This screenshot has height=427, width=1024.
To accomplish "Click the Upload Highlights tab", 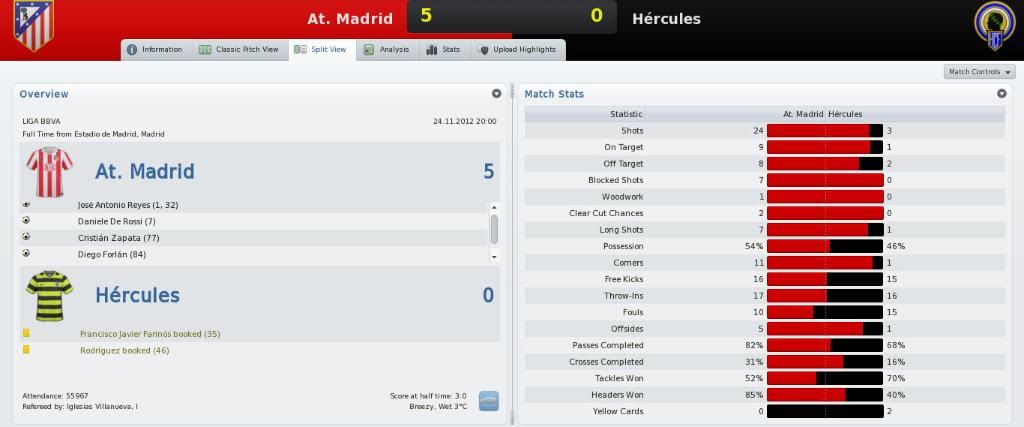I will point(517,50).
